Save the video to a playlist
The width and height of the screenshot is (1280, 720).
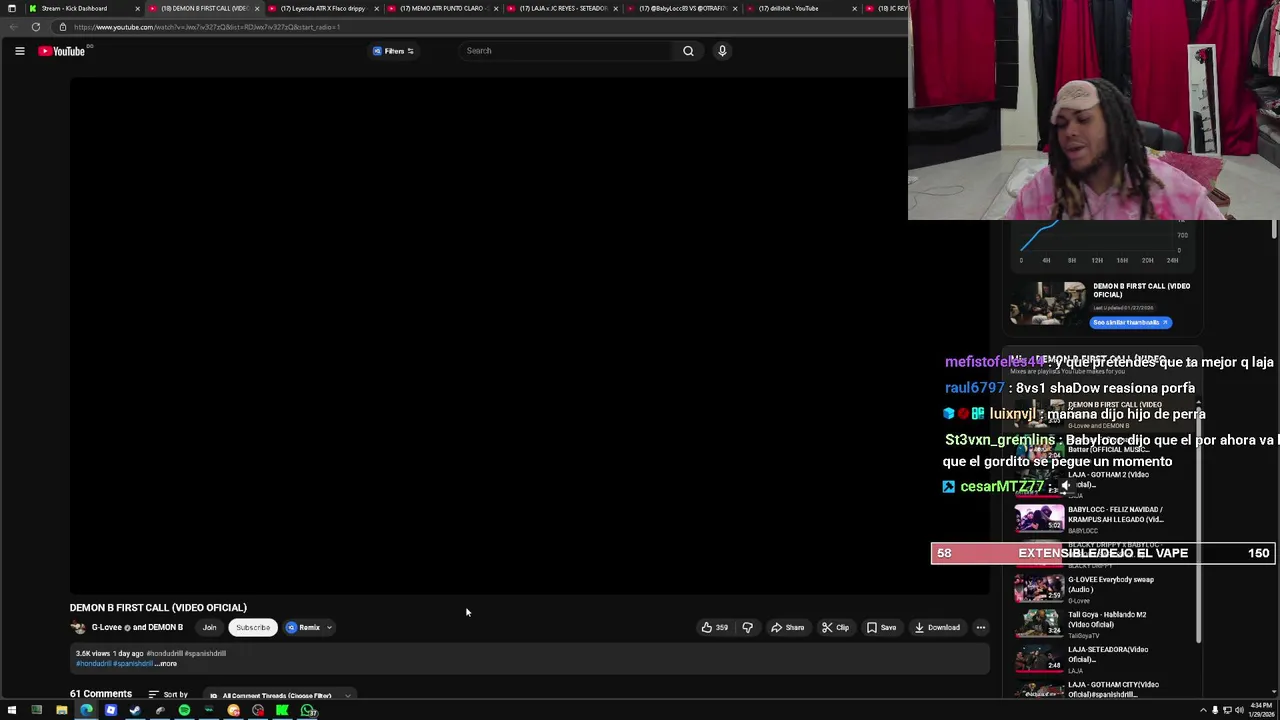click(x=881, y=628)
